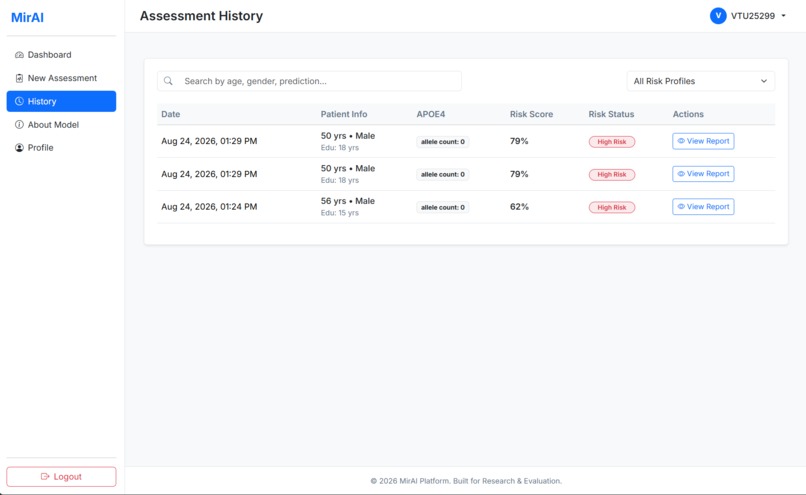Image resolution: width=806 pixels, height=495 pixels.
Task: Click the search magnifier icon
Action: pyautogui.click(x=168, y=81)
